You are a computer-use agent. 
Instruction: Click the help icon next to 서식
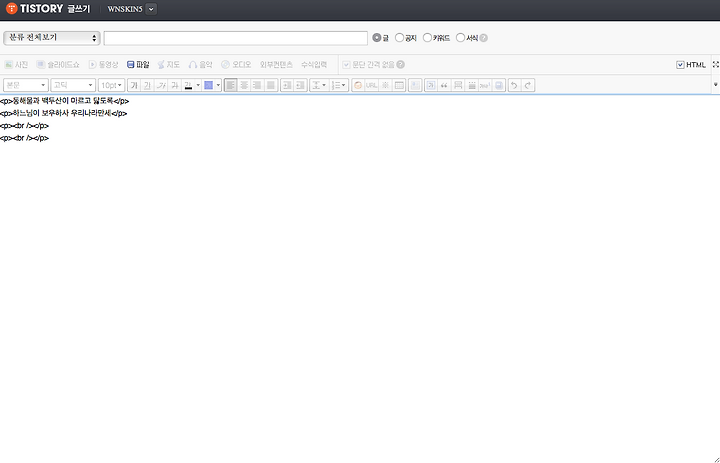(484, 38)
